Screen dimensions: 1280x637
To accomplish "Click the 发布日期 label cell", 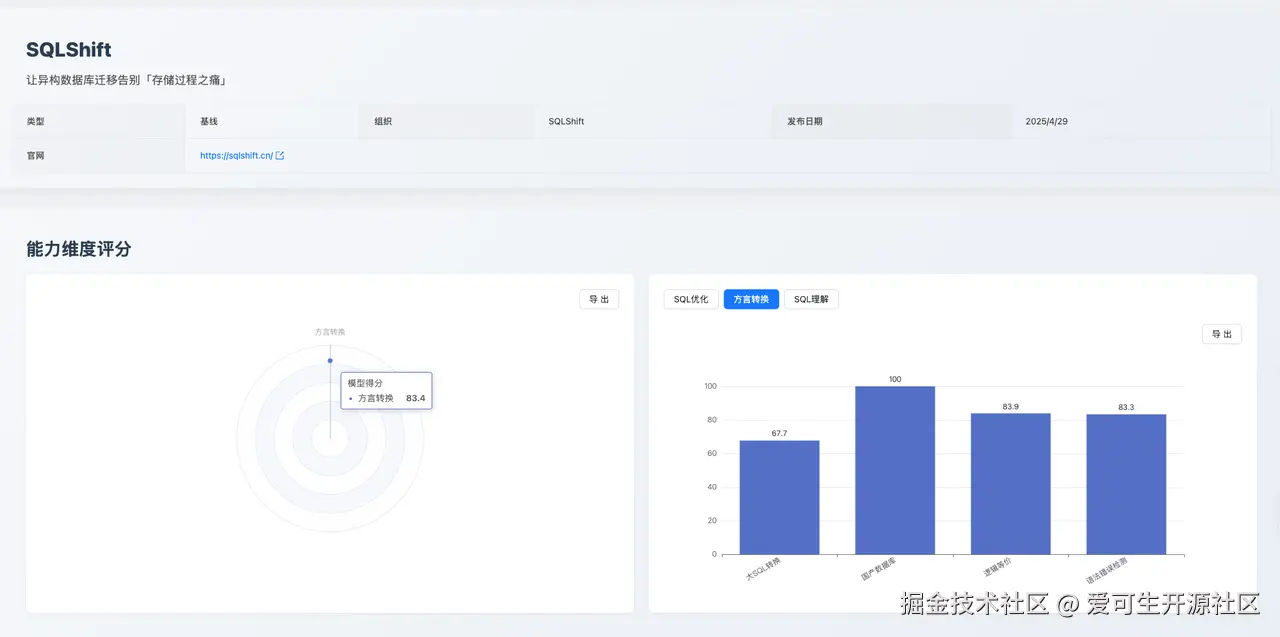I will (x=892, y=121).
